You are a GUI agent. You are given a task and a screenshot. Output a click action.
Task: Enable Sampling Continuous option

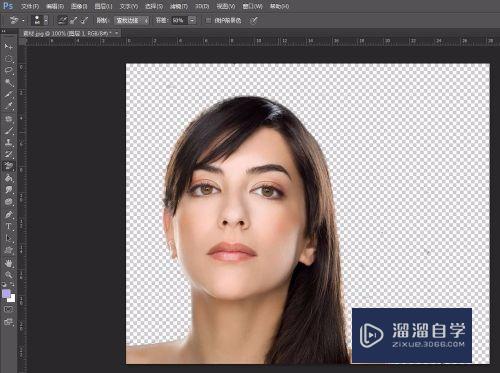click(62, 20)
